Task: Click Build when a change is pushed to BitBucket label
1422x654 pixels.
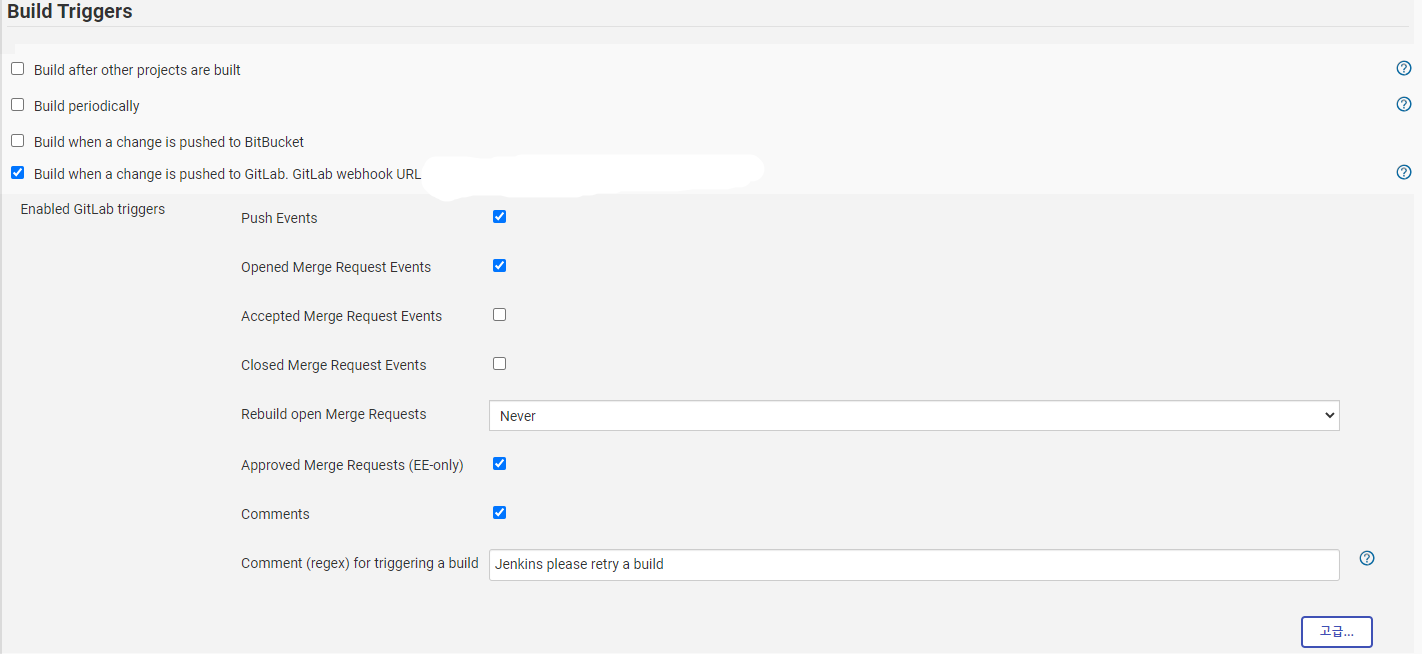Action: click(x=169, y=142)
